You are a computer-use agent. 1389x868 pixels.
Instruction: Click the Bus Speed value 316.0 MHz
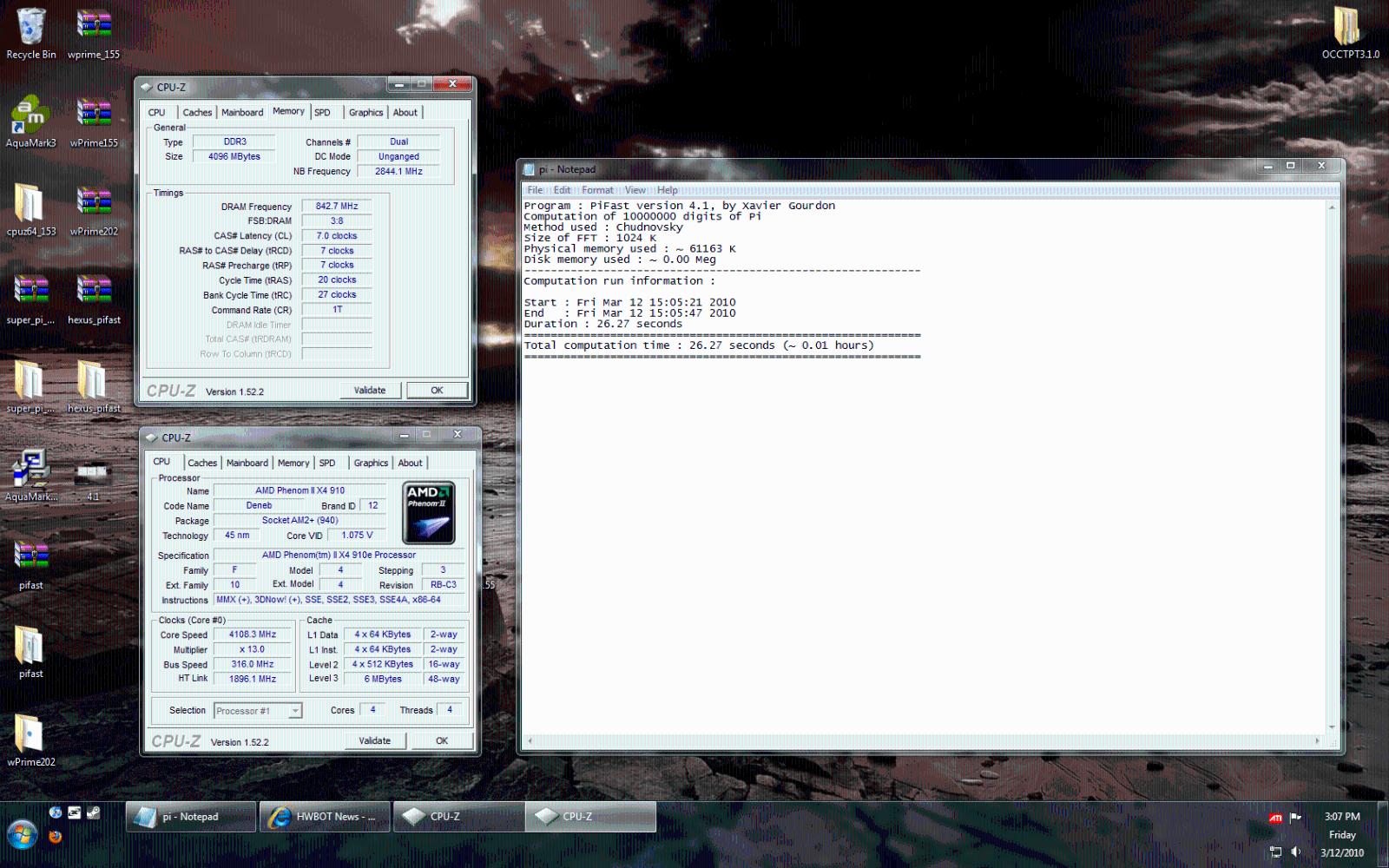[x=253, y=664]
